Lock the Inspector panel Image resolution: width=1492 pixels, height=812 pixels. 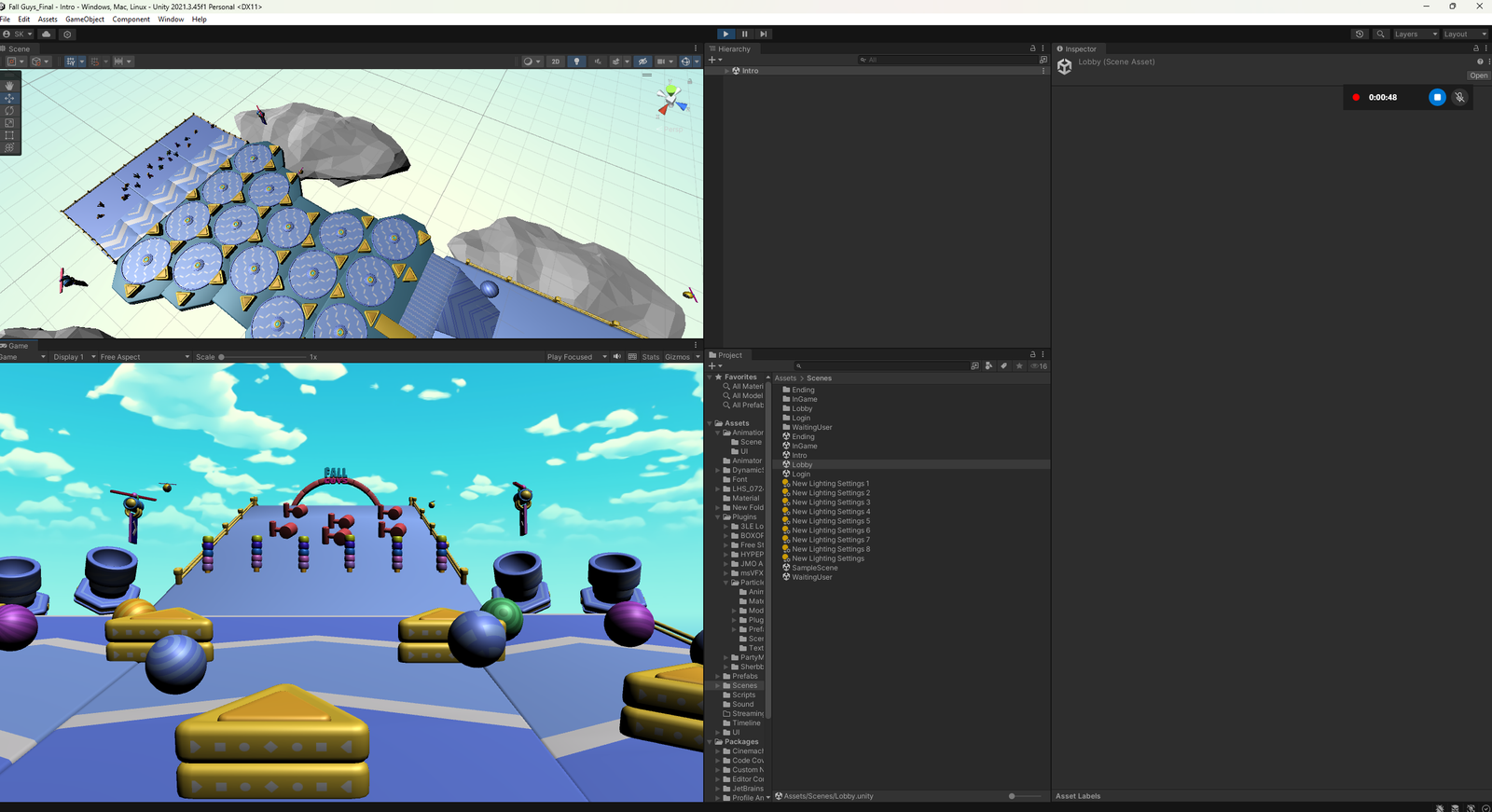coord(1476,48)
